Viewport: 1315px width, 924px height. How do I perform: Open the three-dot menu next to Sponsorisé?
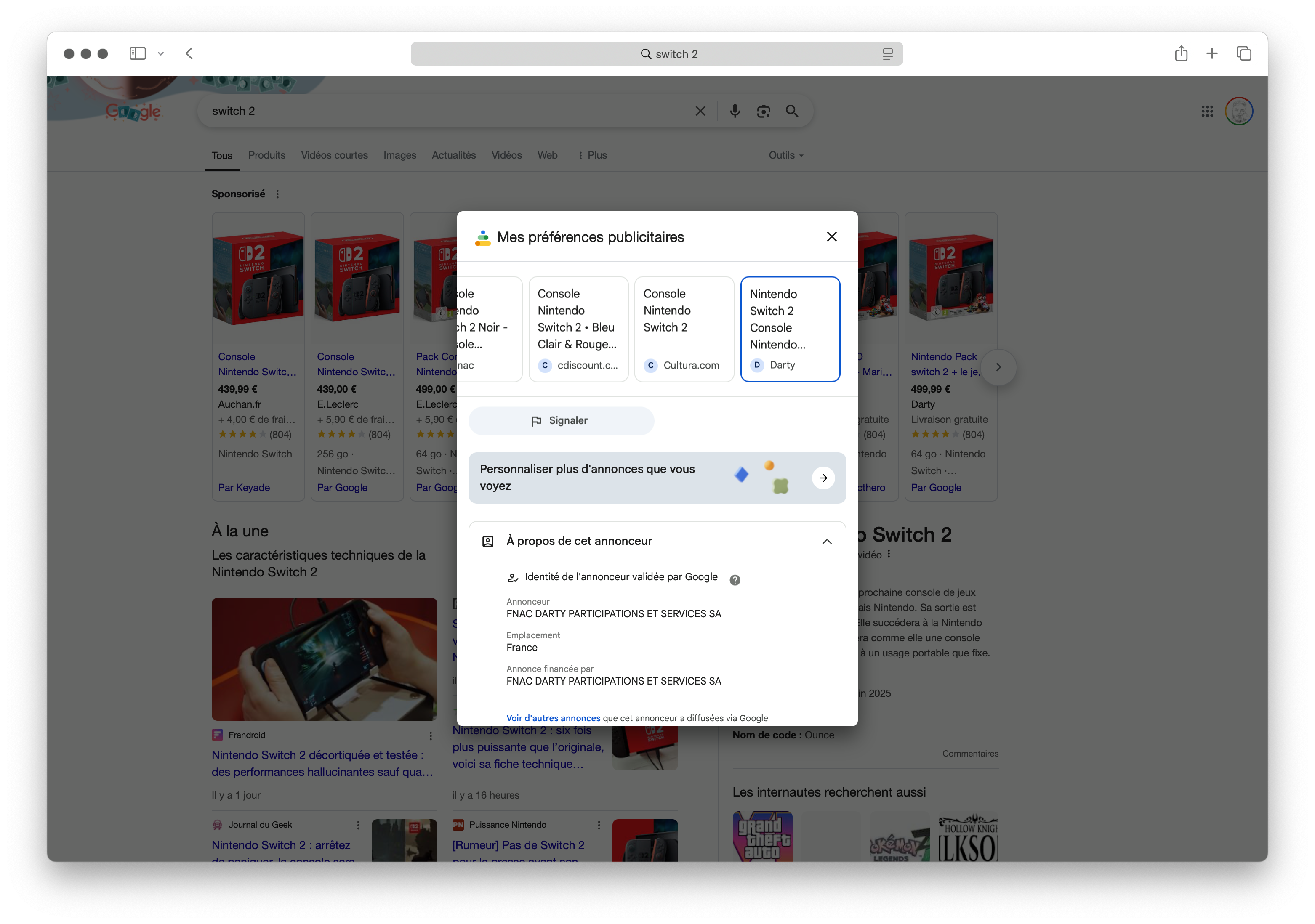click(278, 194)
